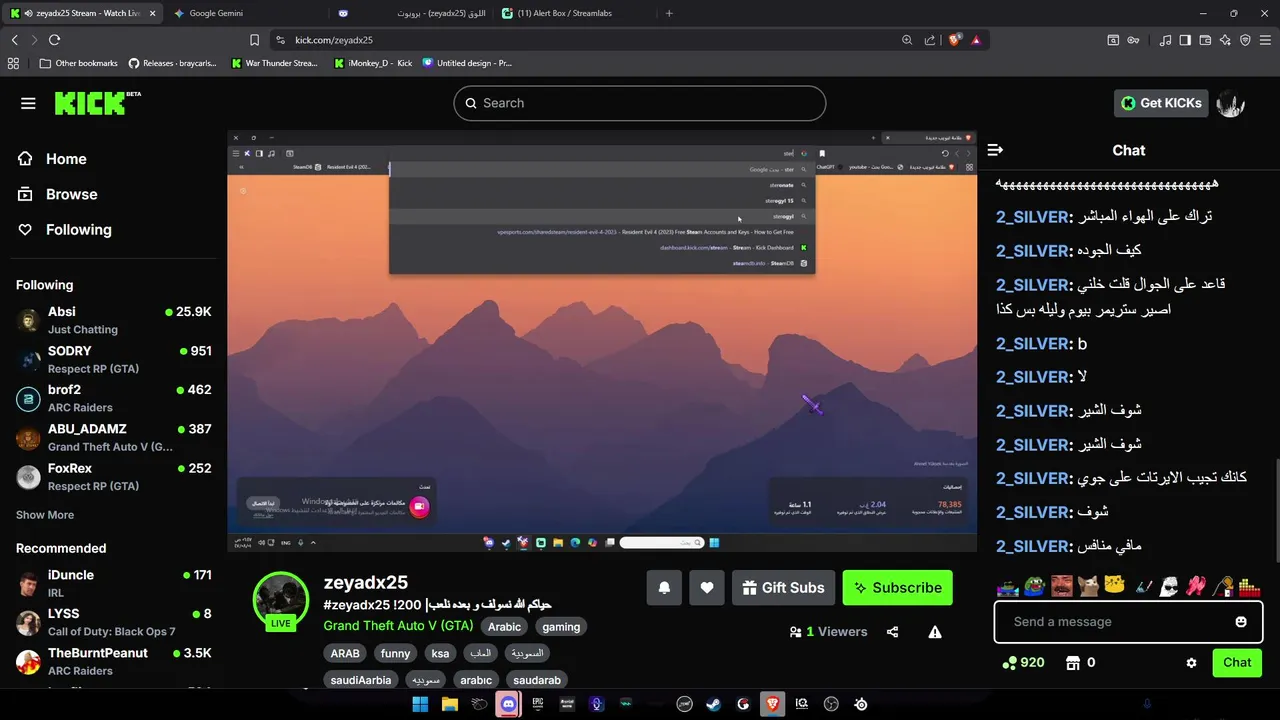Viewport: 1280px width, 720px height.
Task: Insert the Pepe frog laughing emote
Action: pos(1035,586)
